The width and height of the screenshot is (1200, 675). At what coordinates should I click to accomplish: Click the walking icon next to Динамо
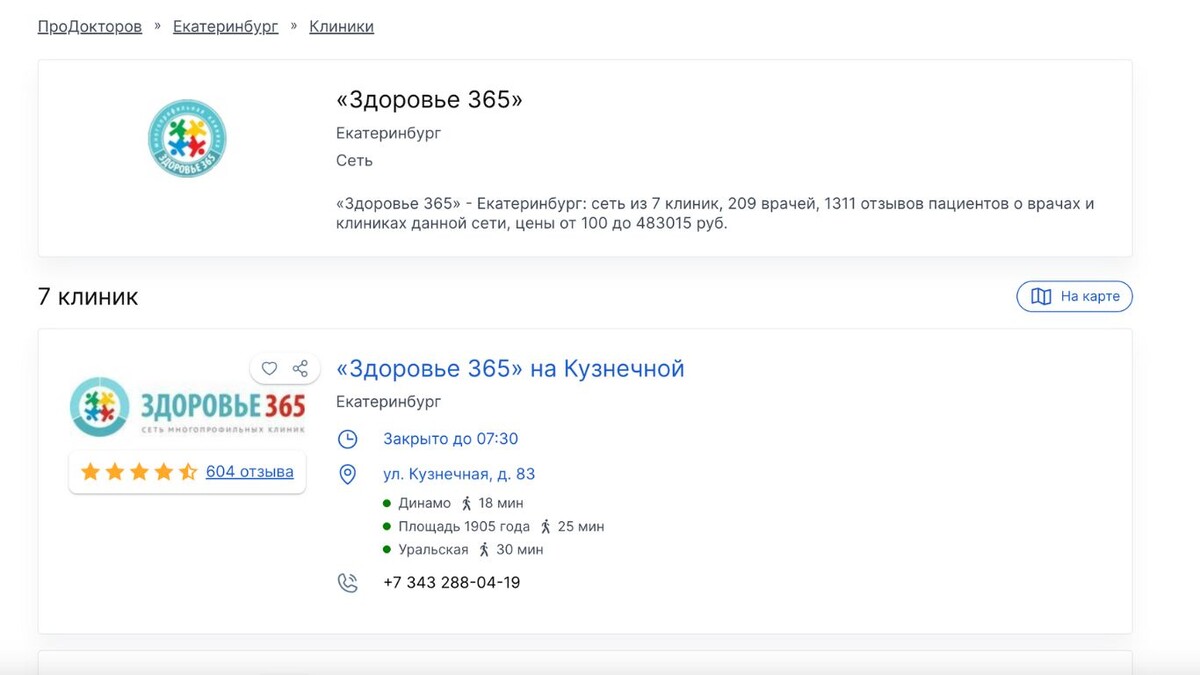(467, 503)
